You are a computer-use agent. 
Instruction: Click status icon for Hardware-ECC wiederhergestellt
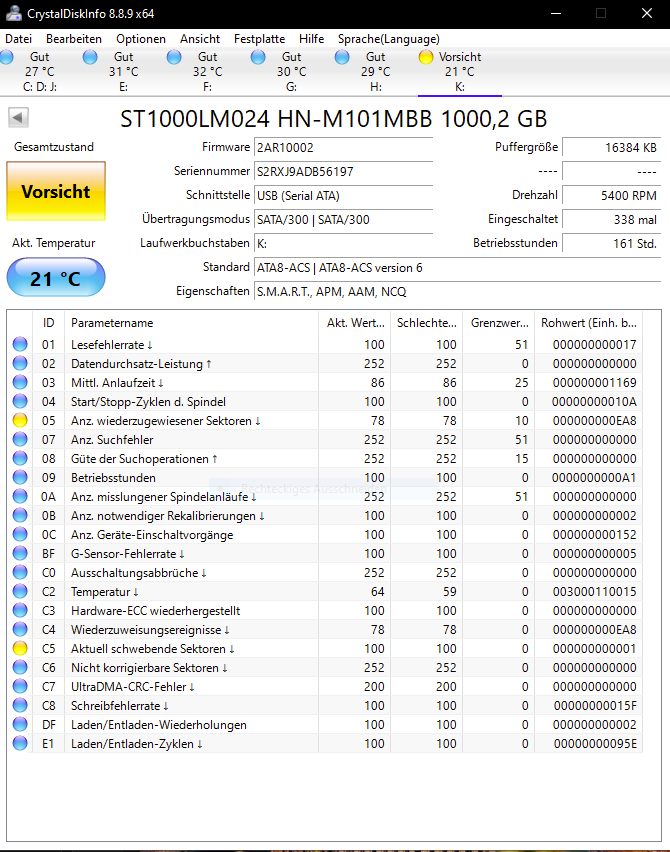pyautogui.click(x=20, y=610)
